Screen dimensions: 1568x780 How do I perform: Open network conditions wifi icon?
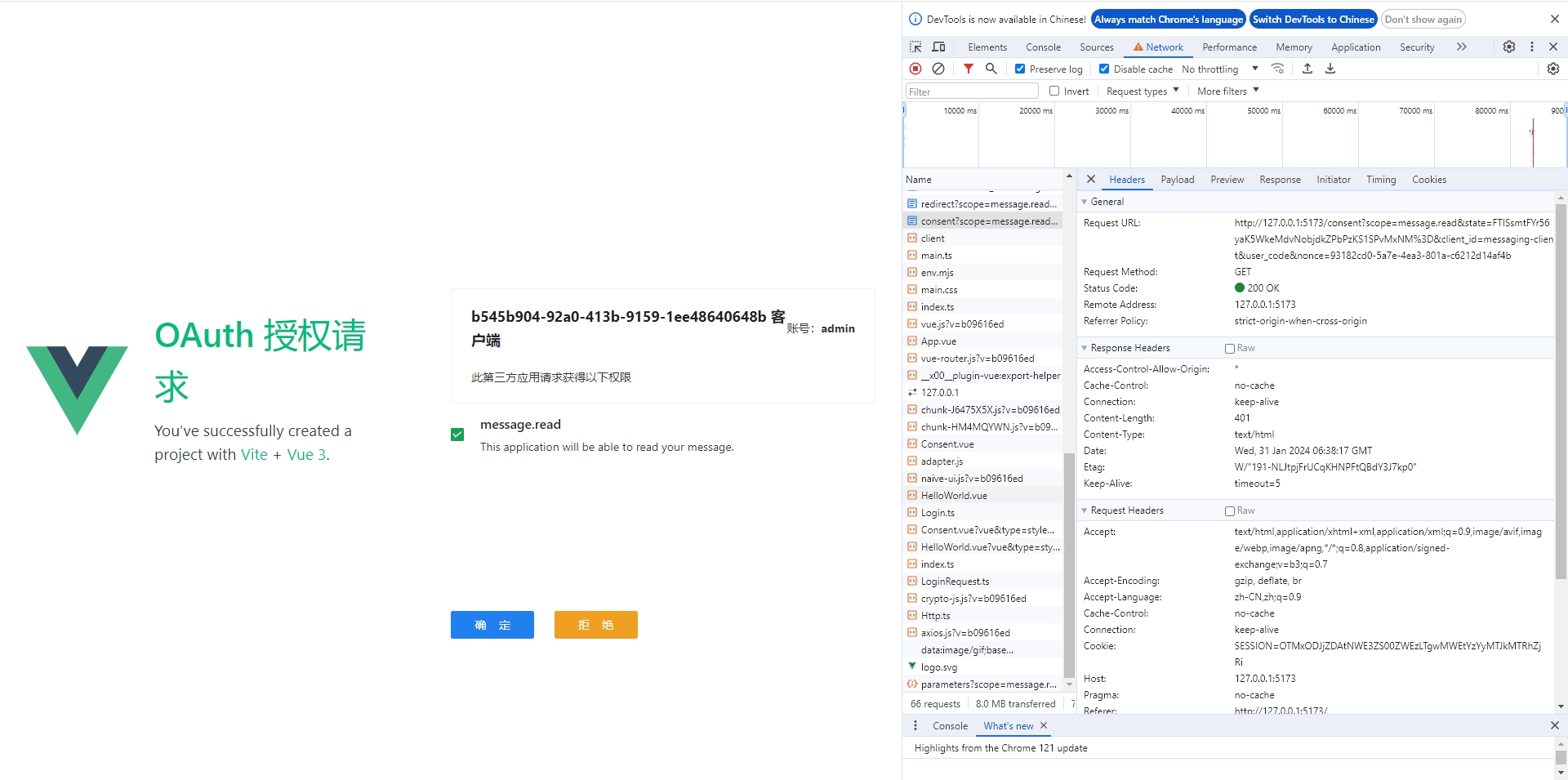[1278, 69]
